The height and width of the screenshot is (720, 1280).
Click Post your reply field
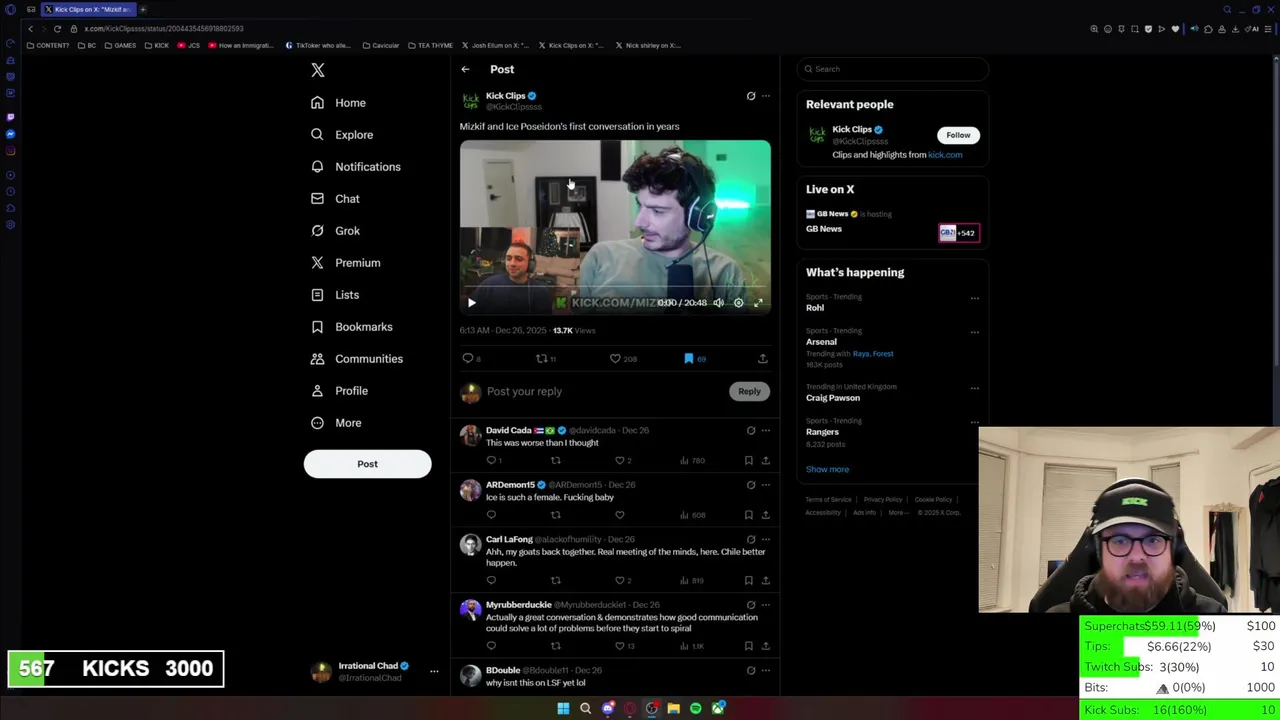tap(605, 391)
